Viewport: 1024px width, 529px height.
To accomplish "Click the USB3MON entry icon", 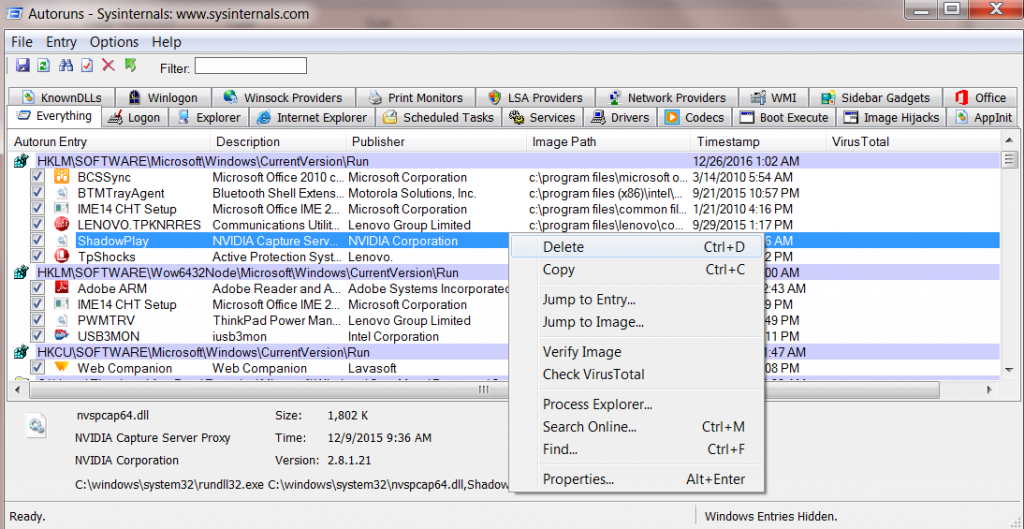I will (x=61, y=336).
